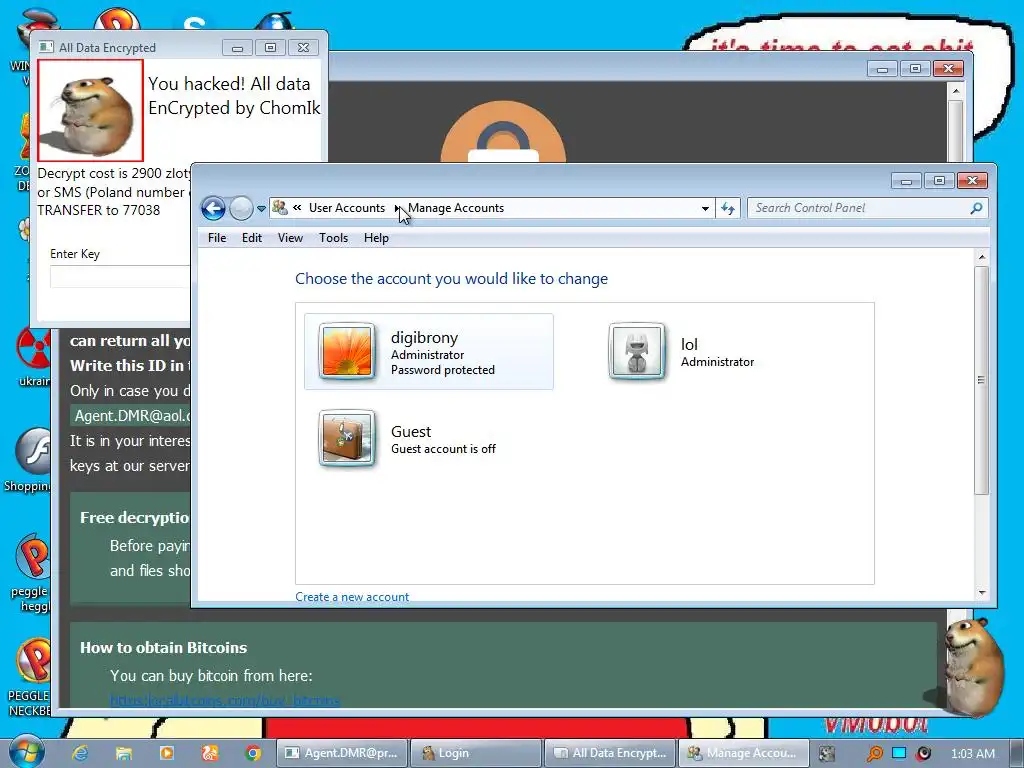The height and width of the screenshot is (768, 1024).
Task: Minimize the All Data Encrypted window
Action: [x=238, y=48]
